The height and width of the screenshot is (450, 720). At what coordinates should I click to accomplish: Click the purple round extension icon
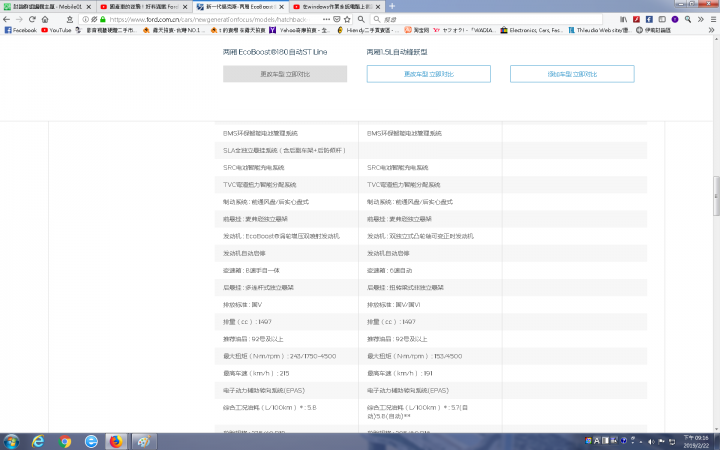click(675, 19)
